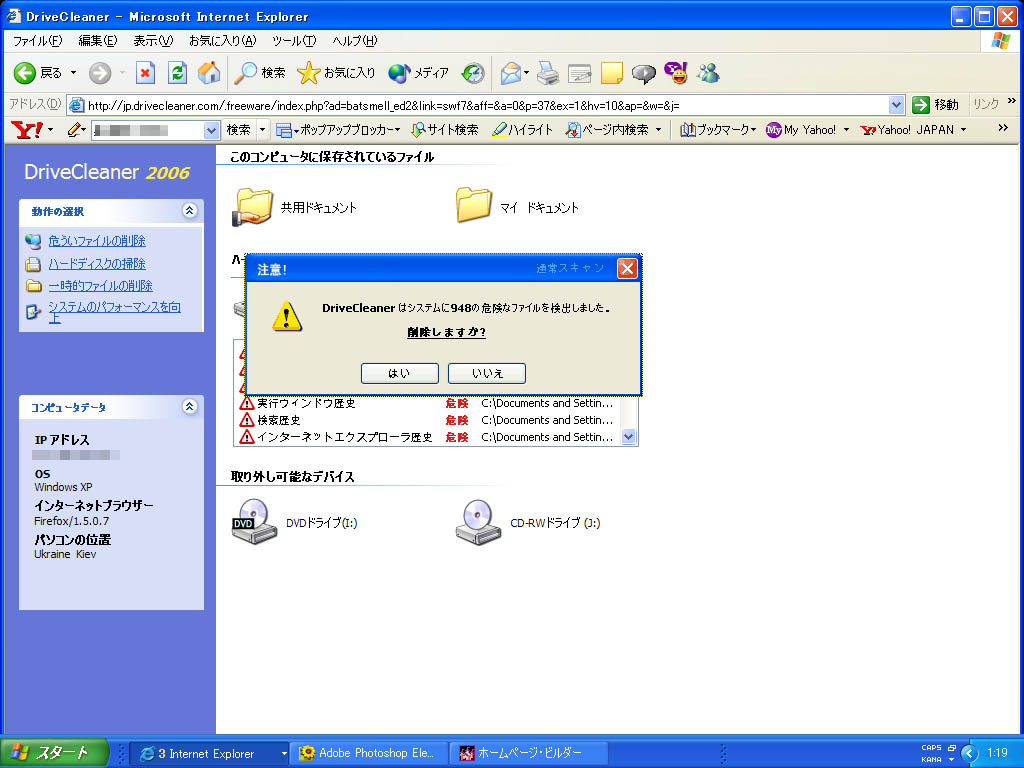The height and width of the screenshot is (768, 1024).
Task: Open the Yahoo search box dropdown arrow
Action: click(x=211, y=130)
